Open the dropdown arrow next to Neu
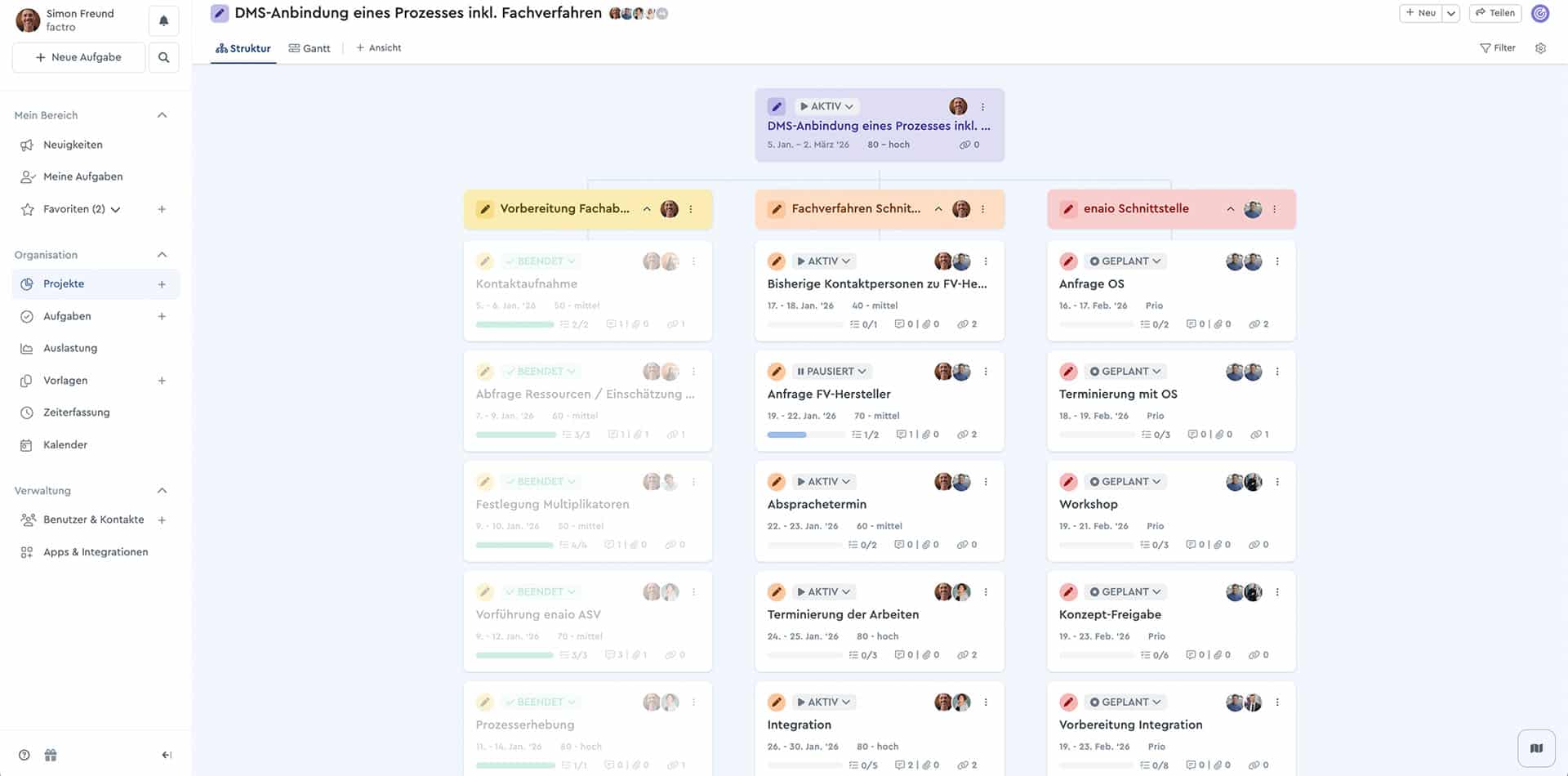 (1451, 13)
